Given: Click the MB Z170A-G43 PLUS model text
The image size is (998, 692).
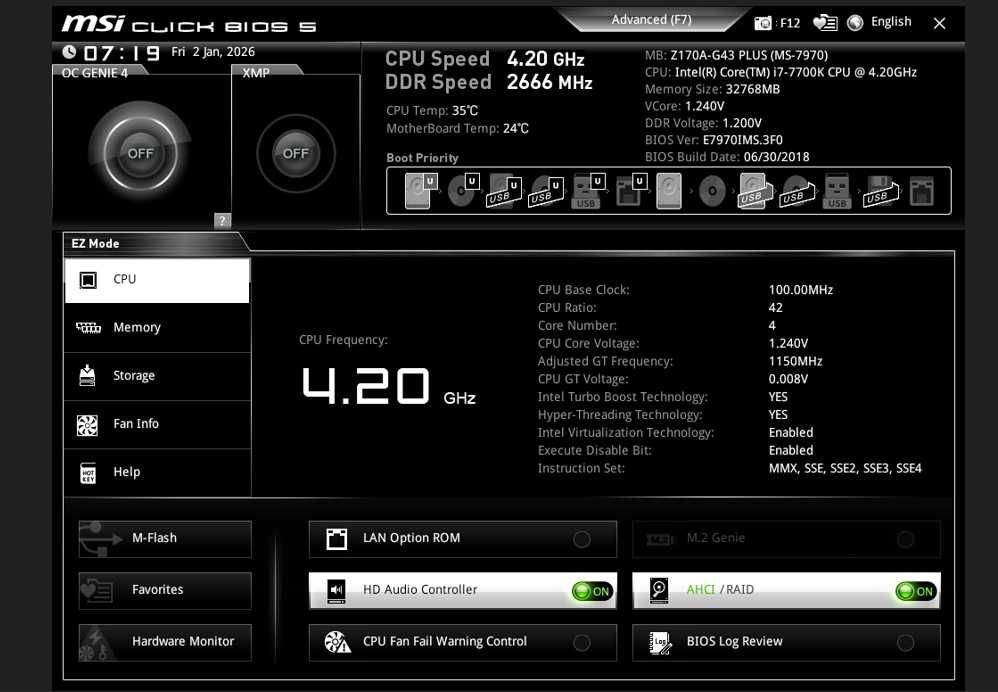Looking at the screenshot, I should pos(736,55).
